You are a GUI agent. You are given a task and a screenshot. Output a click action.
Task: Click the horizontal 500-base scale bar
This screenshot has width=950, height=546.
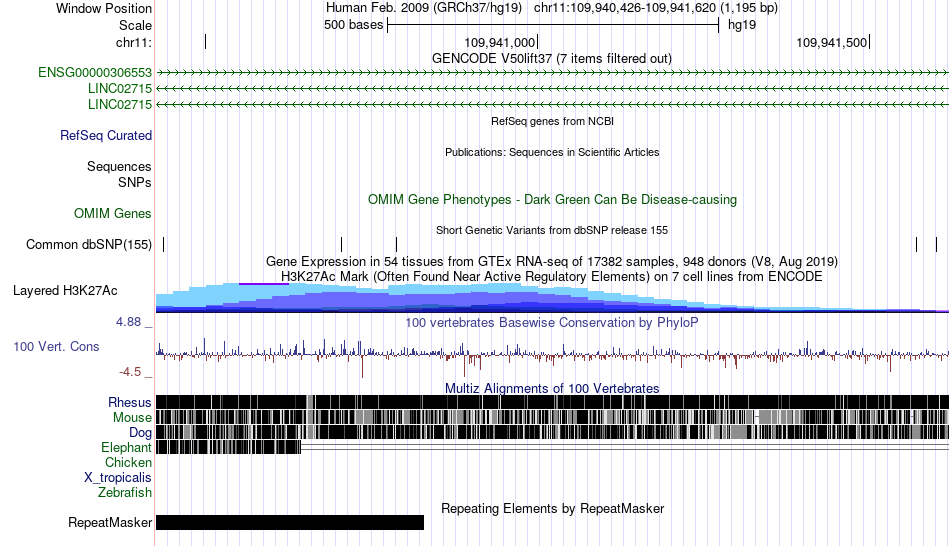point(553,25)
